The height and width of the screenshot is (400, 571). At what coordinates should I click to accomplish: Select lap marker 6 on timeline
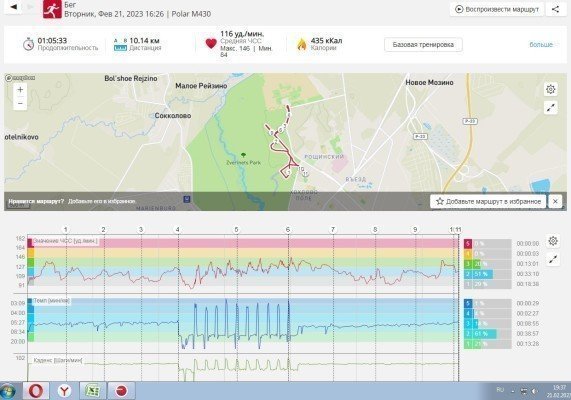[x=288, y=230]
